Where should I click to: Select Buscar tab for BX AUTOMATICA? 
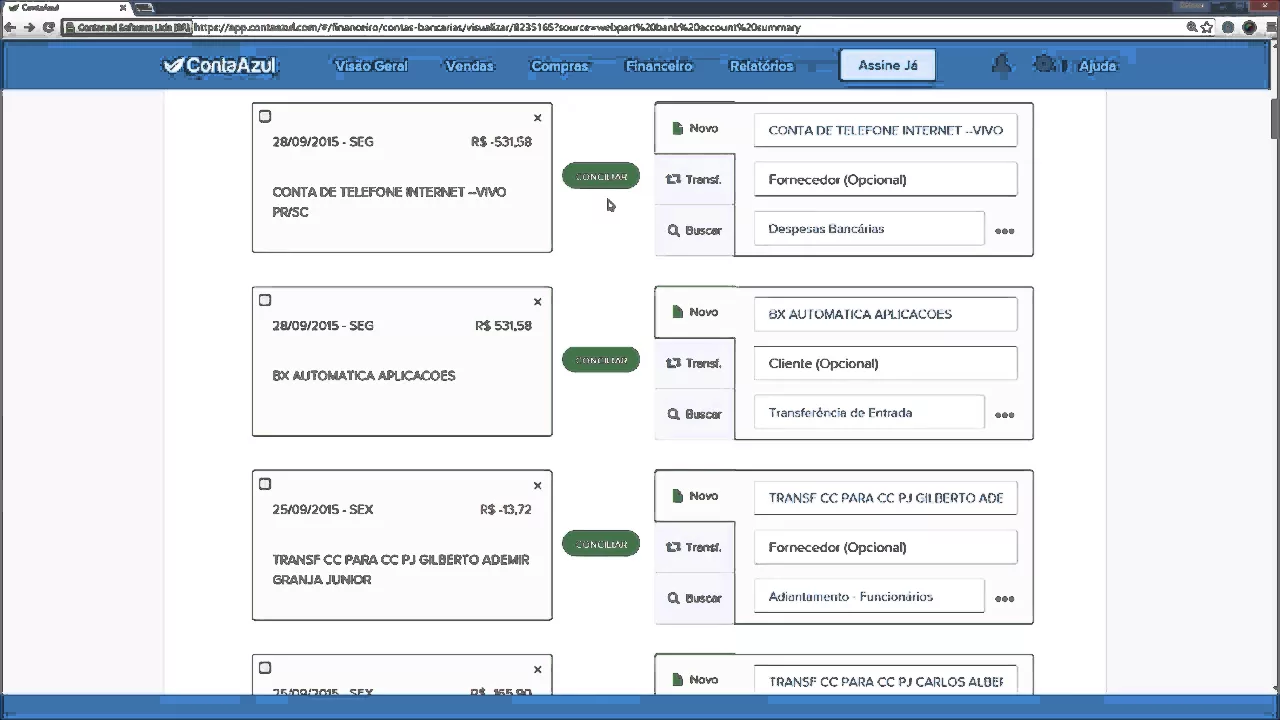tap(695, 414)
